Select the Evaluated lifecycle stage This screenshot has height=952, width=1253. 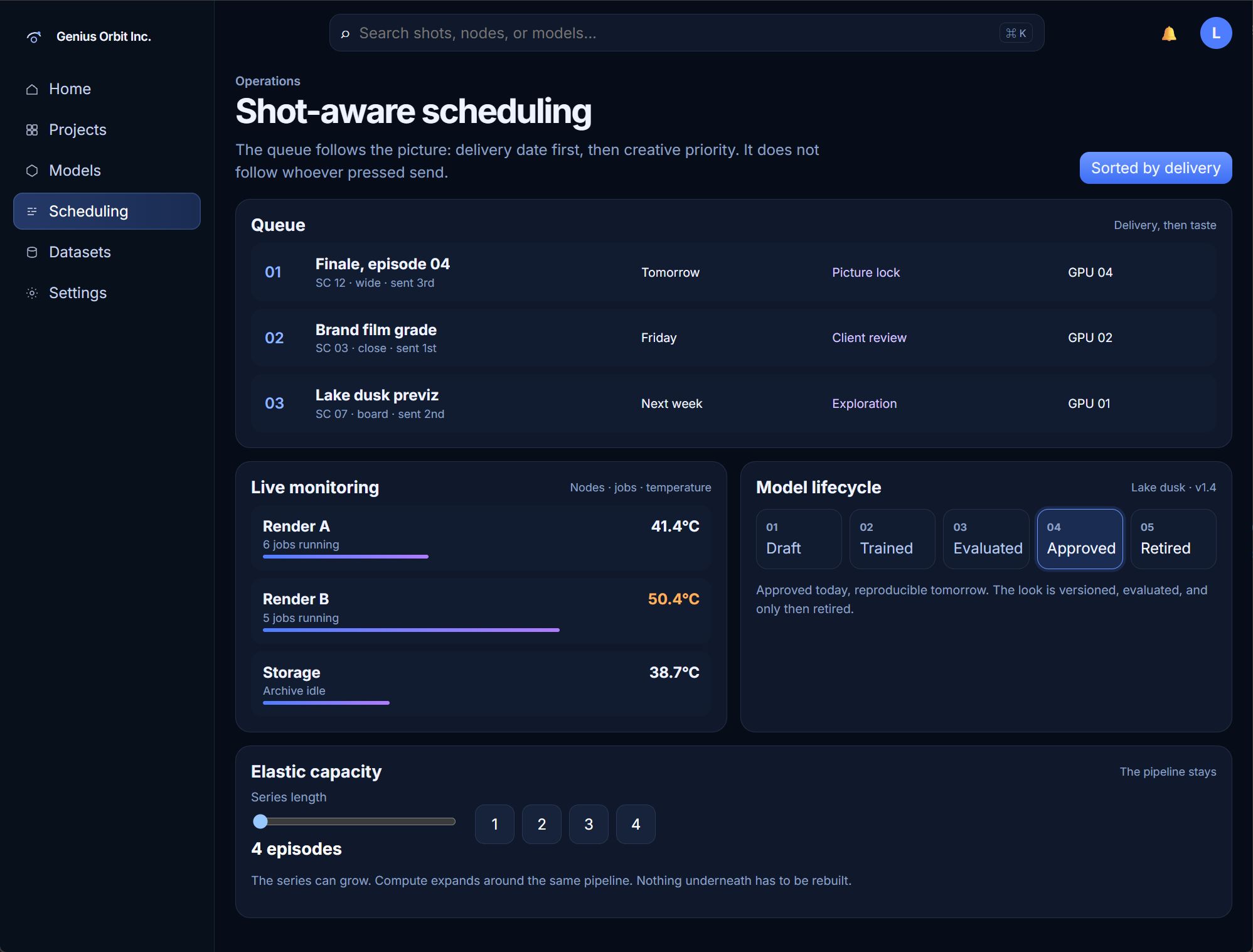[986, 539]
